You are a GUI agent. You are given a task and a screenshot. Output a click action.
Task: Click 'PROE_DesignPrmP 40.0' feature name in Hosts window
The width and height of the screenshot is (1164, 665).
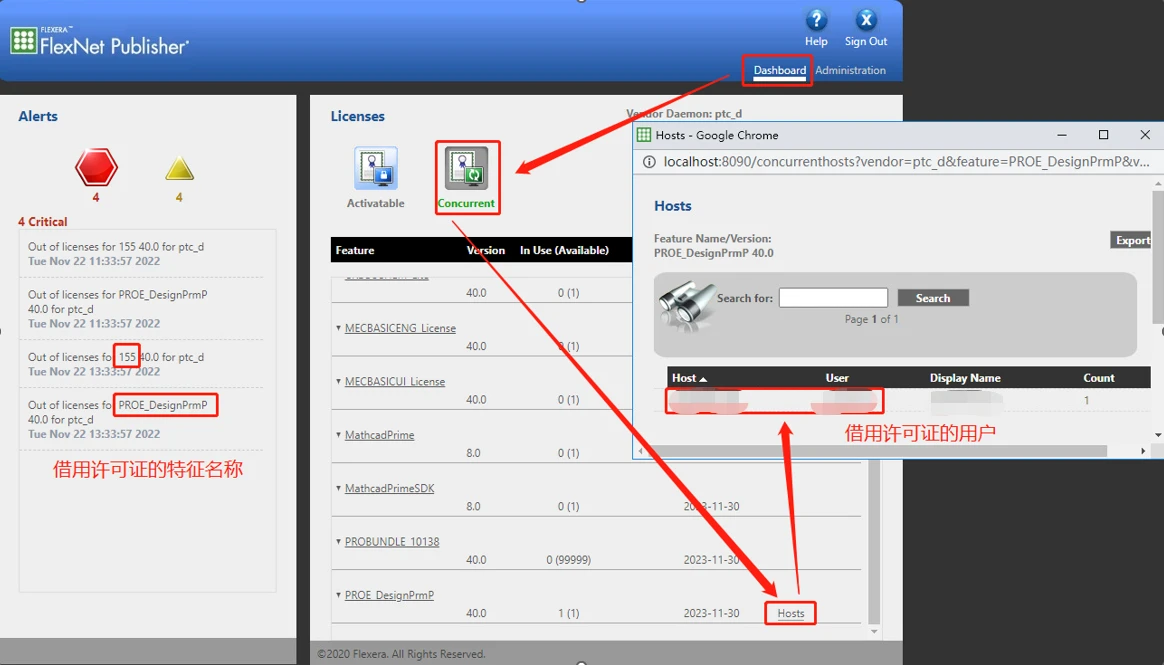tap(713, 253)
